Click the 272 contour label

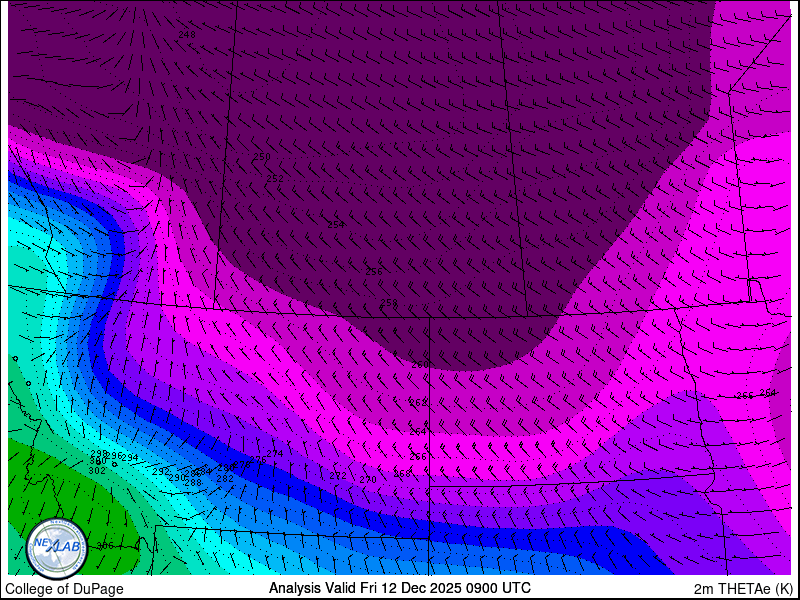point(338,476)
